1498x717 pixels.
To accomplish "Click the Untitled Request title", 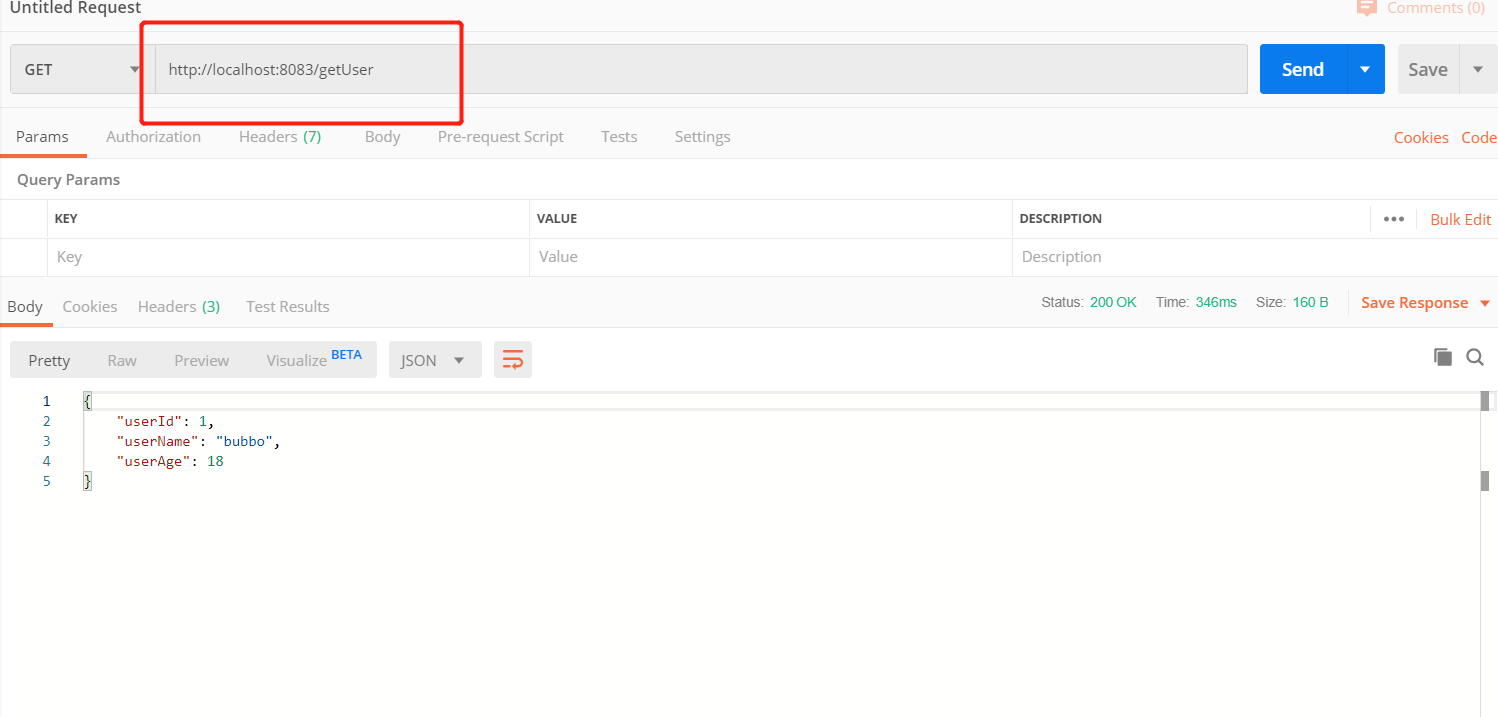I will coord(76,8).
